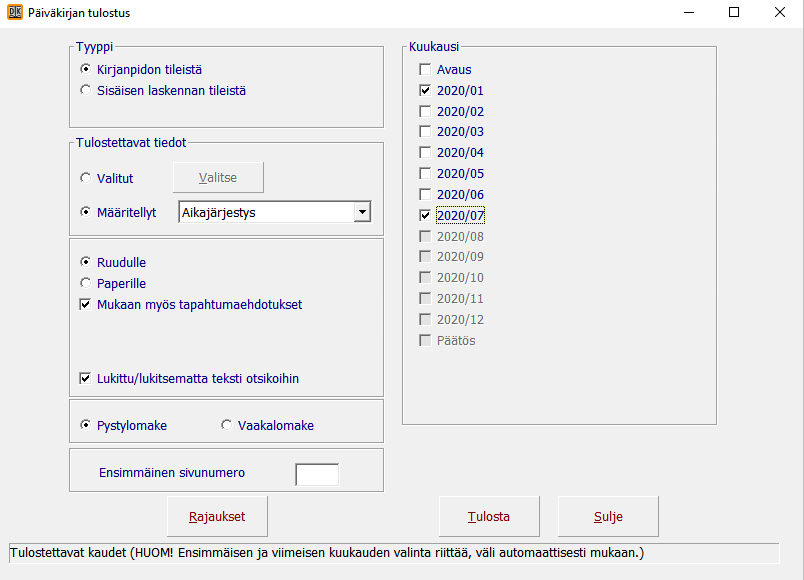Close dialog with Sulje button

[608, 517]
